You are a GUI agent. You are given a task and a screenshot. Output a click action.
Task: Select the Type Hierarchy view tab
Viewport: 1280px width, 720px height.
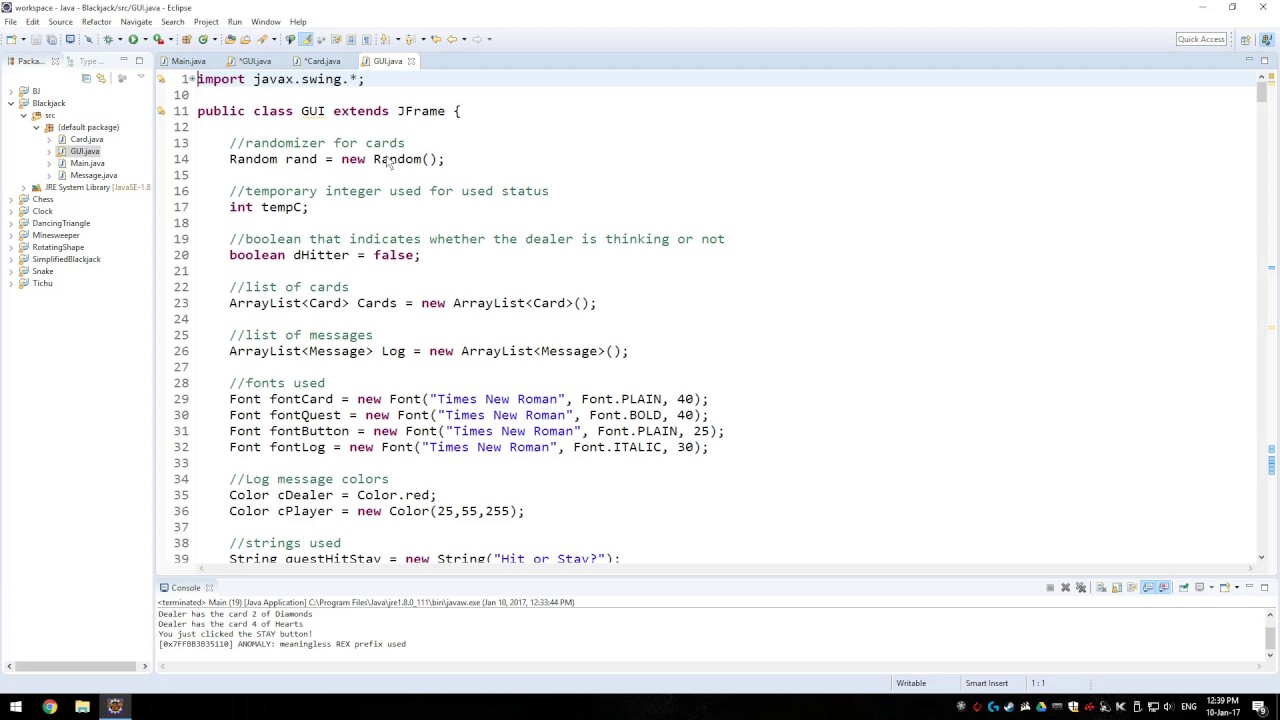click(x=86, y=61)
